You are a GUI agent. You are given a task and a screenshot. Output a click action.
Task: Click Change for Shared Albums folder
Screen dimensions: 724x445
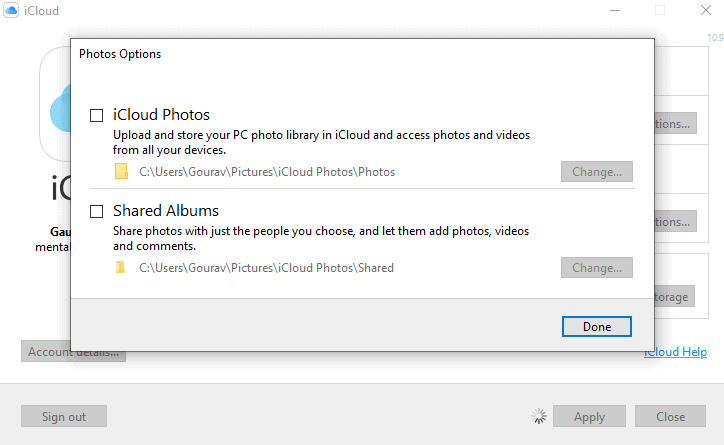click(597, 268)
